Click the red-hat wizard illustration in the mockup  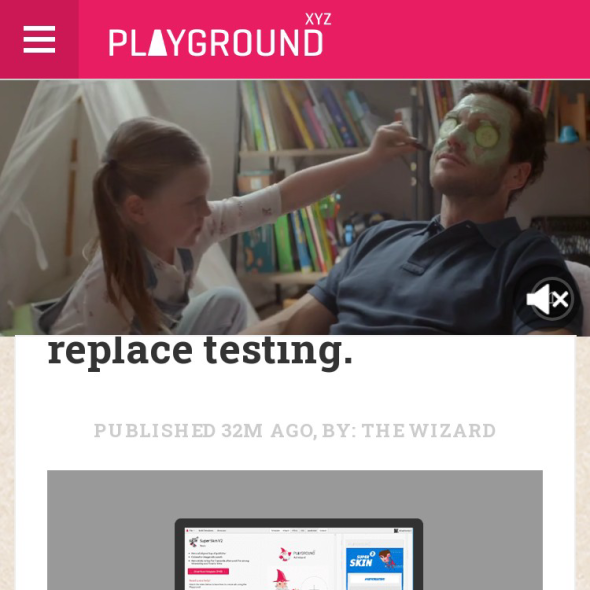pos(281,579)
